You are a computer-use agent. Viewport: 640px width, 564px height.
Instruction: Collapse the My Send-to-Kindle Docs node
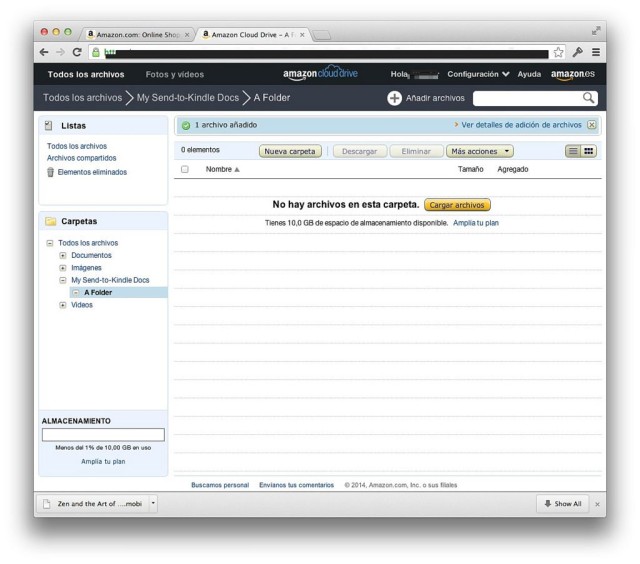[x=63, y=281]
